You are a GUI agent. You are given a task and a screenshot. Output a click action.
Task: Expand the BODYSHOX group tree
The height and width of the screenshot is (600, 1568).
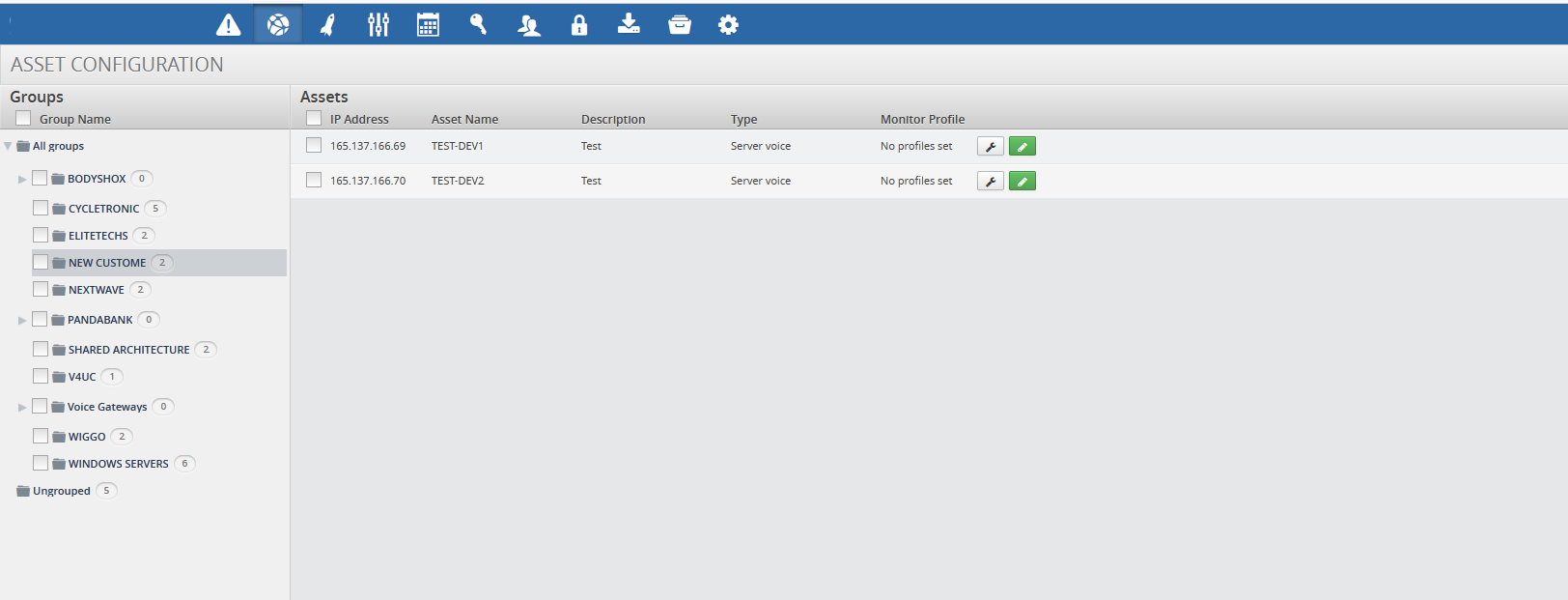pyautogui.click(x=22, y=179)
